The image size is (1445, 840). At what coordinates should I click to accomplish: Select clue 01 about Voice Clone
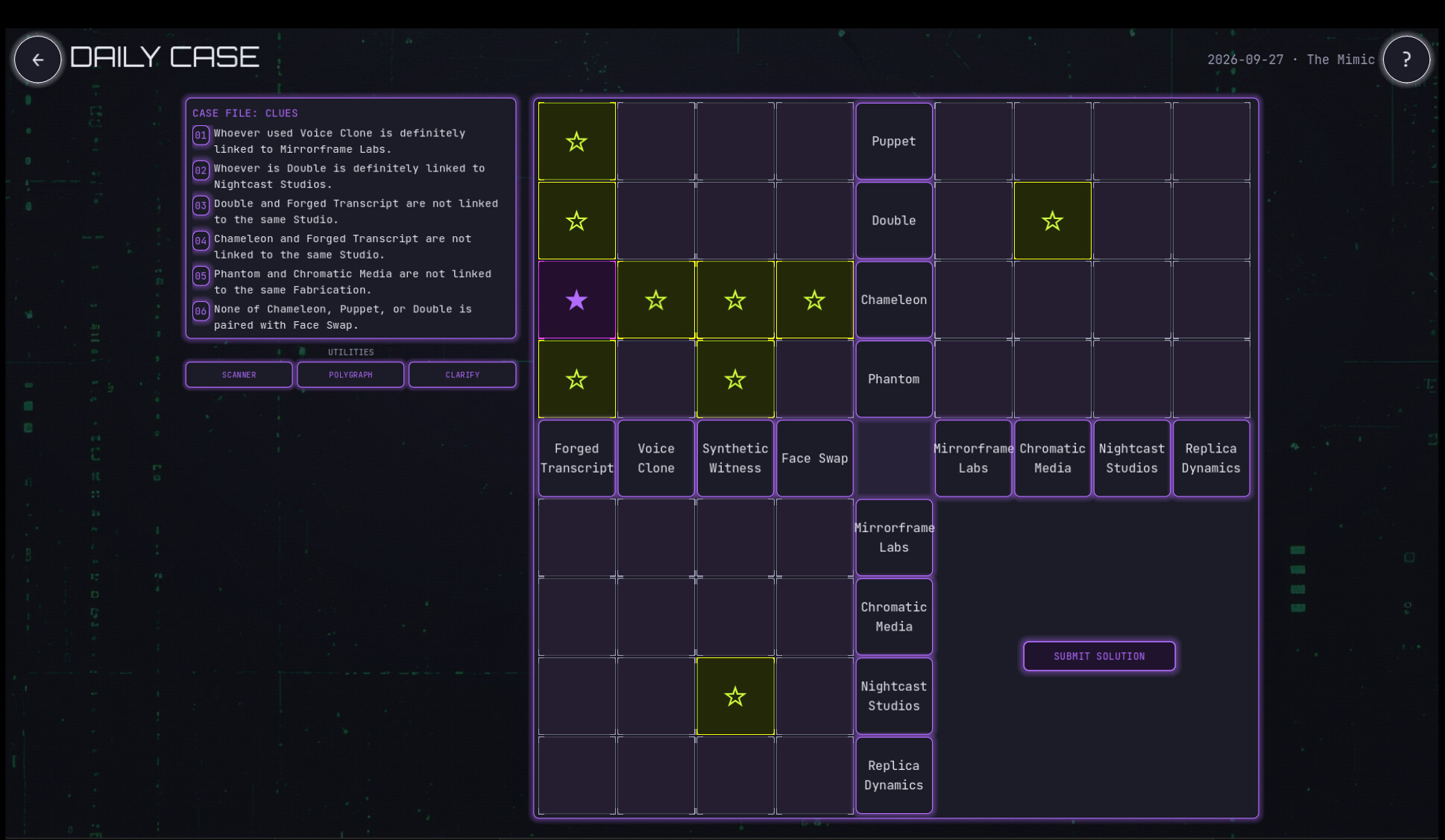pos(350,141)
